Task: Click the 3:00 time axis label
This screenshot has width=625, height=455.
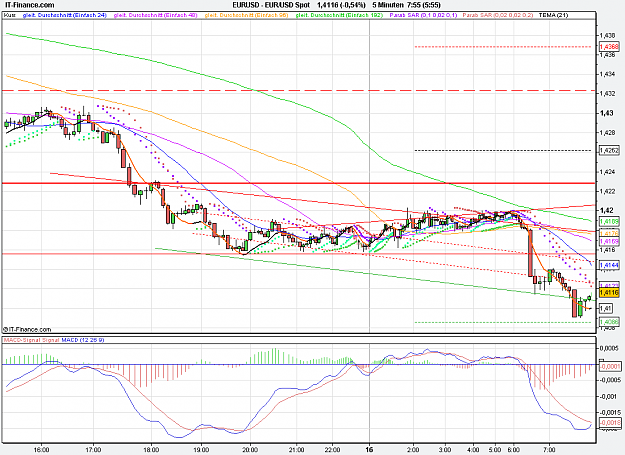Action: pos(445,450)
